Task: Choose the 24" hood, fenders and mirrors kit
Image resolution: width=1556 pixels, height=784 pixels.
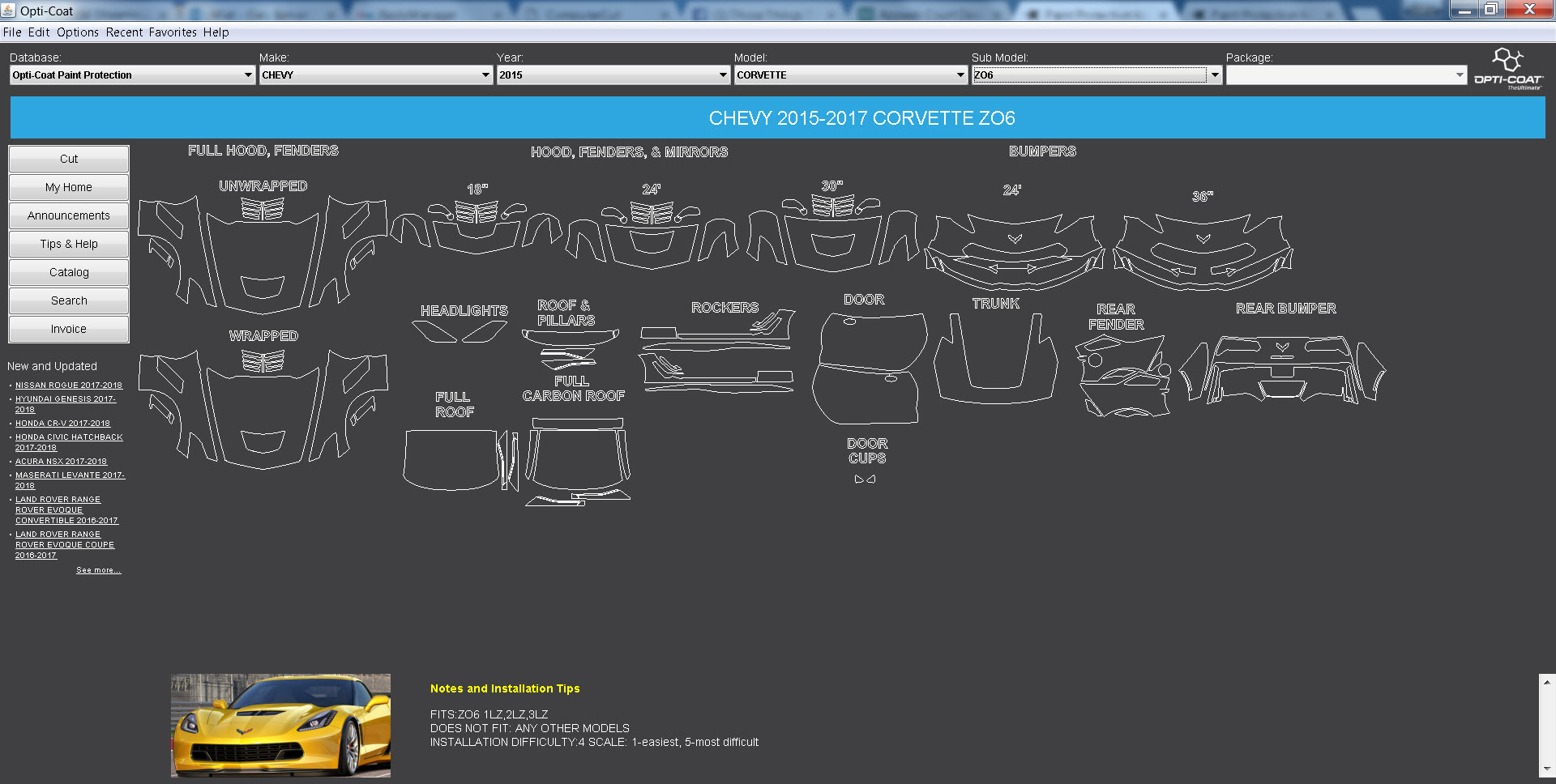Action: coord(652,235)
